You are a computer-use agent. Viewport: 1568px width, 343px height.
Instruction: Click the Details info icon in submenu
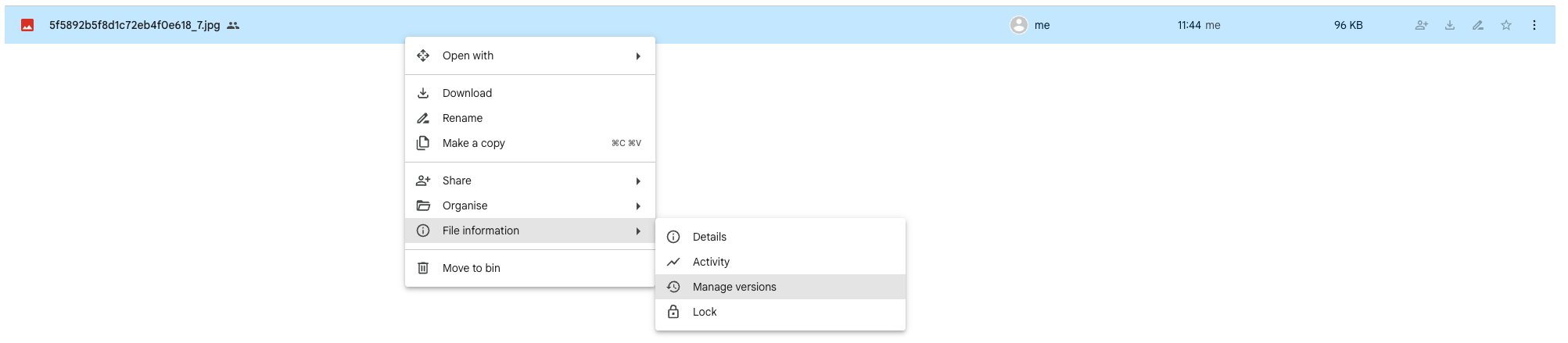pos(673,237)
